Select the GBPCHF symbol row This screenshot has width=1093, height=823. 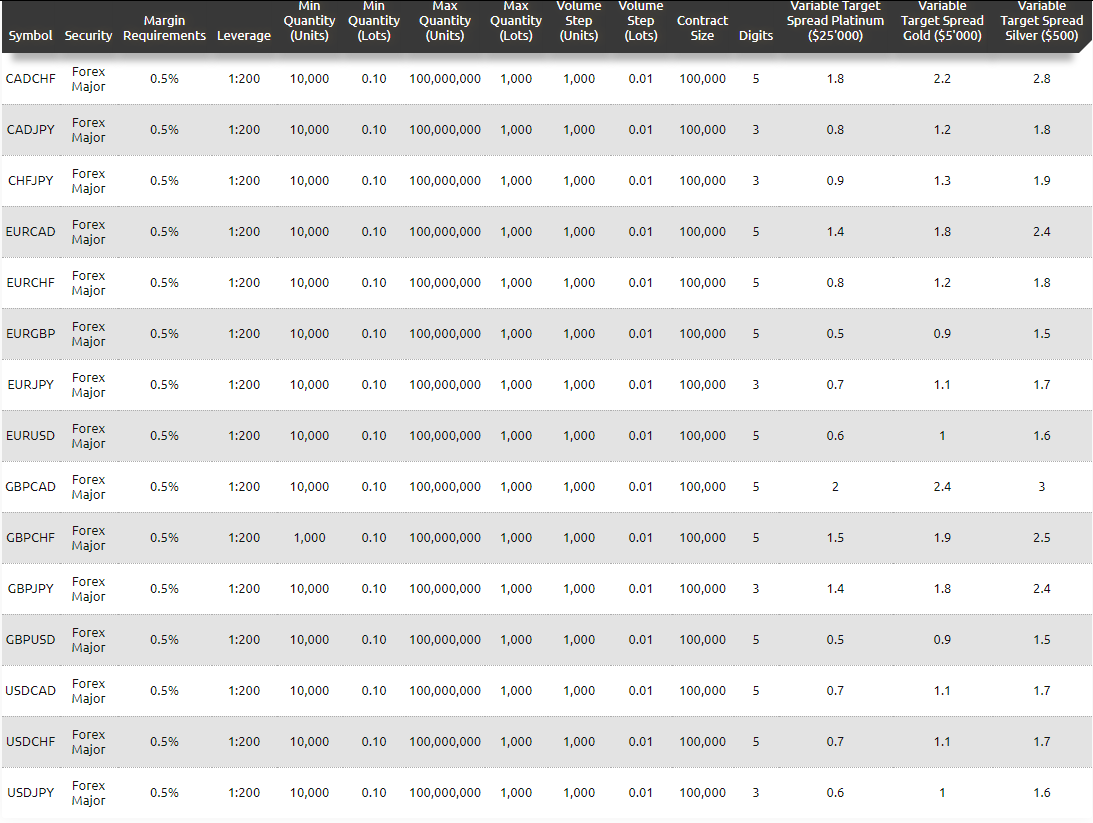[x=546, y=538]
